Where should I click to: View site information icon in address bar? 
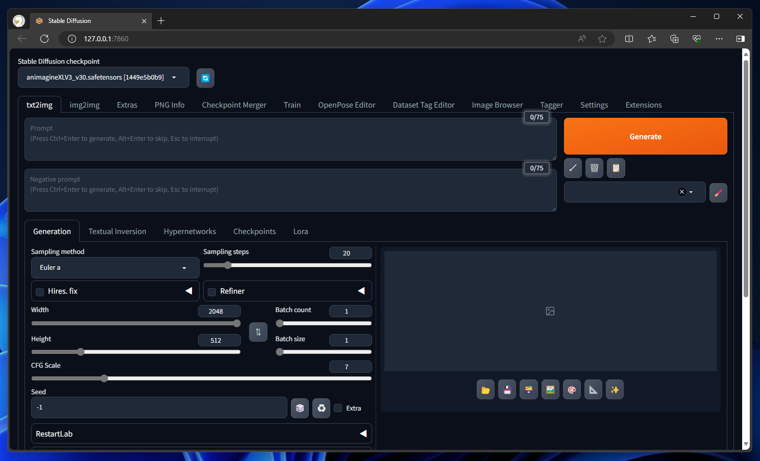[x=72, y=39]
